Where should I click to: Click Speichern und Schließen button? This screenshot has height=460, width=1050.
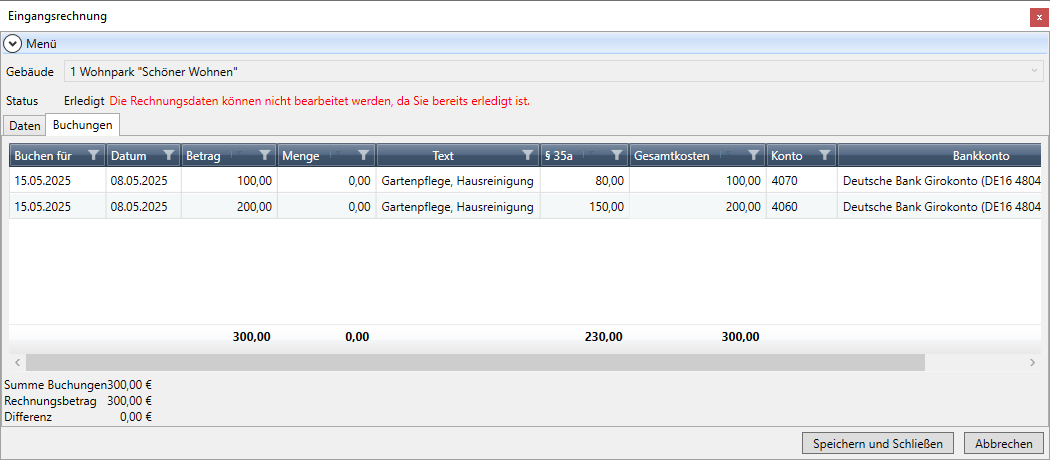pos(878,443)
